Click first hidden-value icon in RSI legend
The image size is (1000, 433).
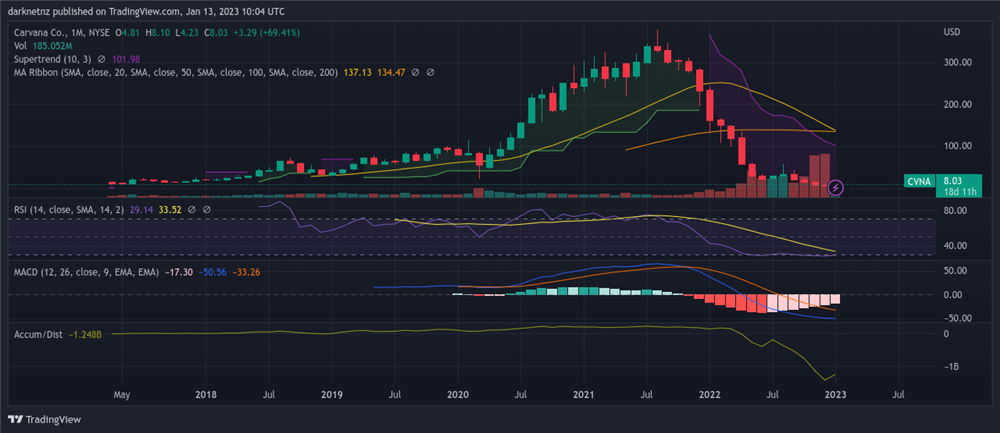click(193, 211)
